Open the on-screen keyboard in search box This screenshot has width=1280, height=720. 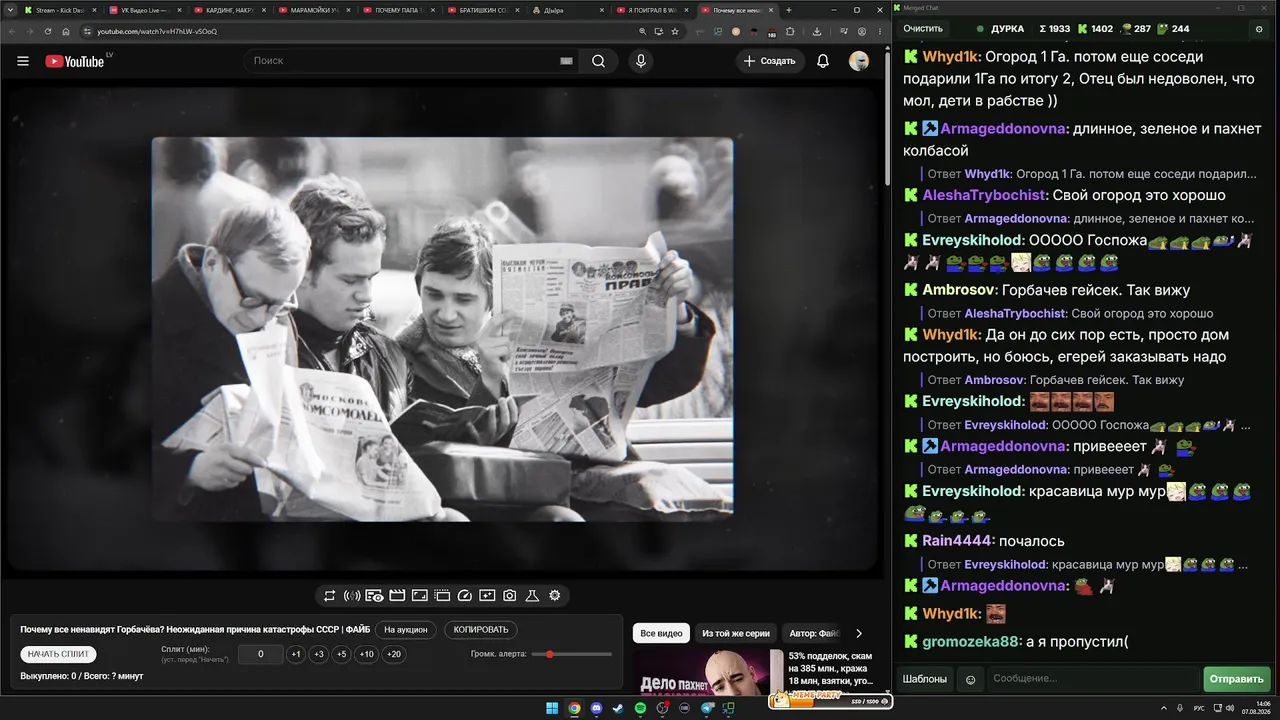(566, 61)
